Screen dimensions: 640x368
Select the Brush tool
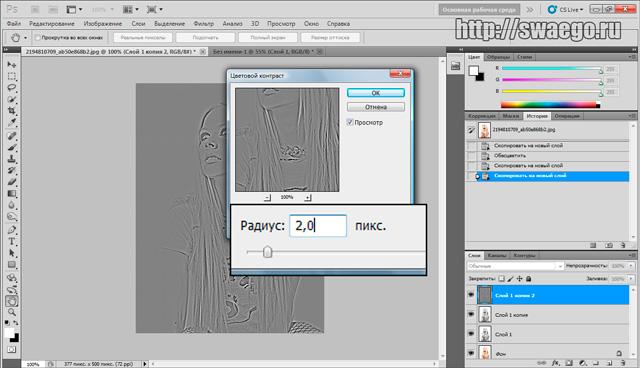12,147
